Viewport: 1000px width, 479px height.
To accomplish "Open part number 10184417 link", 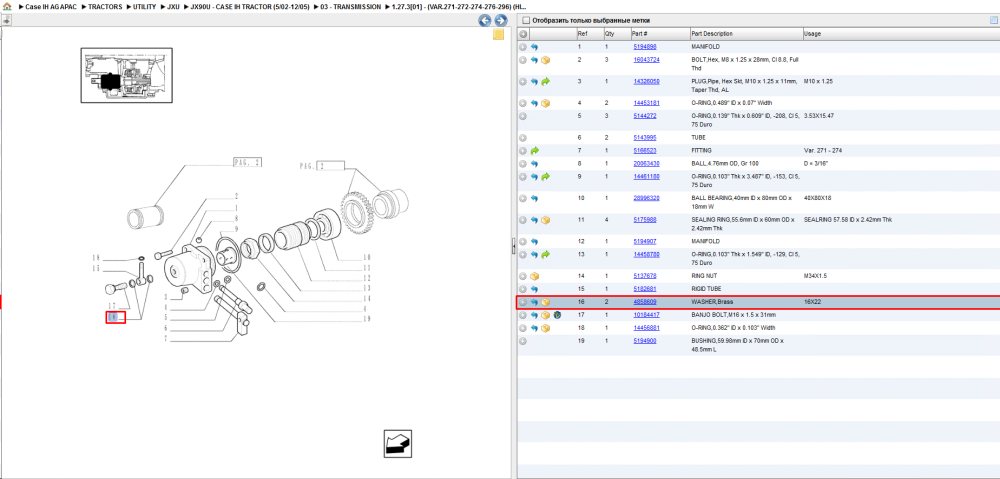I will pos(646,315).
